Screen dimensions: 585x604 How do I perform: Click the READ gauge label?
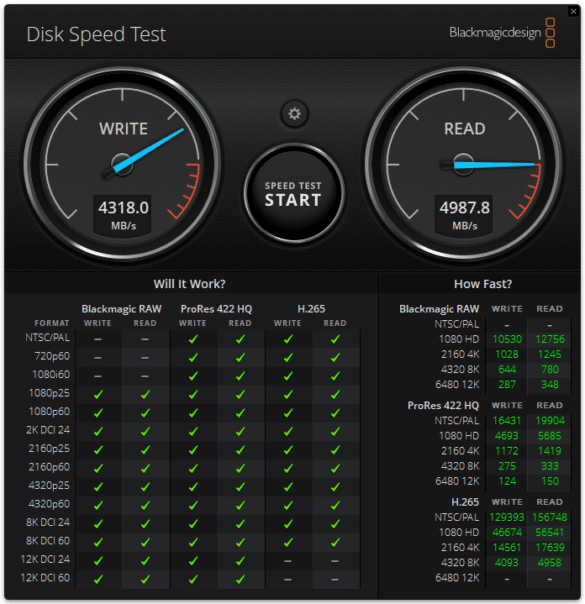point(464,129)
